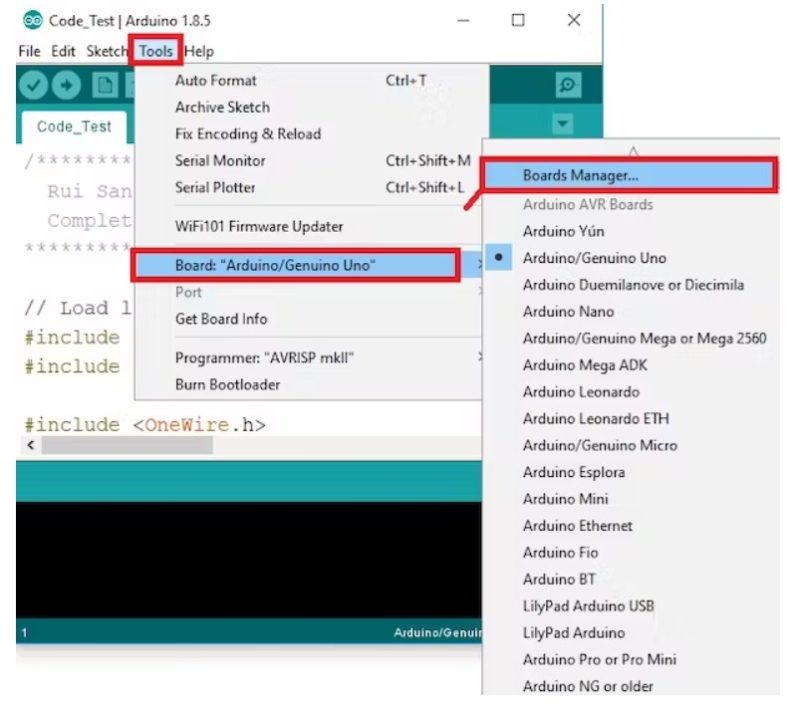Select Burn Bootloader
This screenshot has width=800, height=715.
point(308,384)
